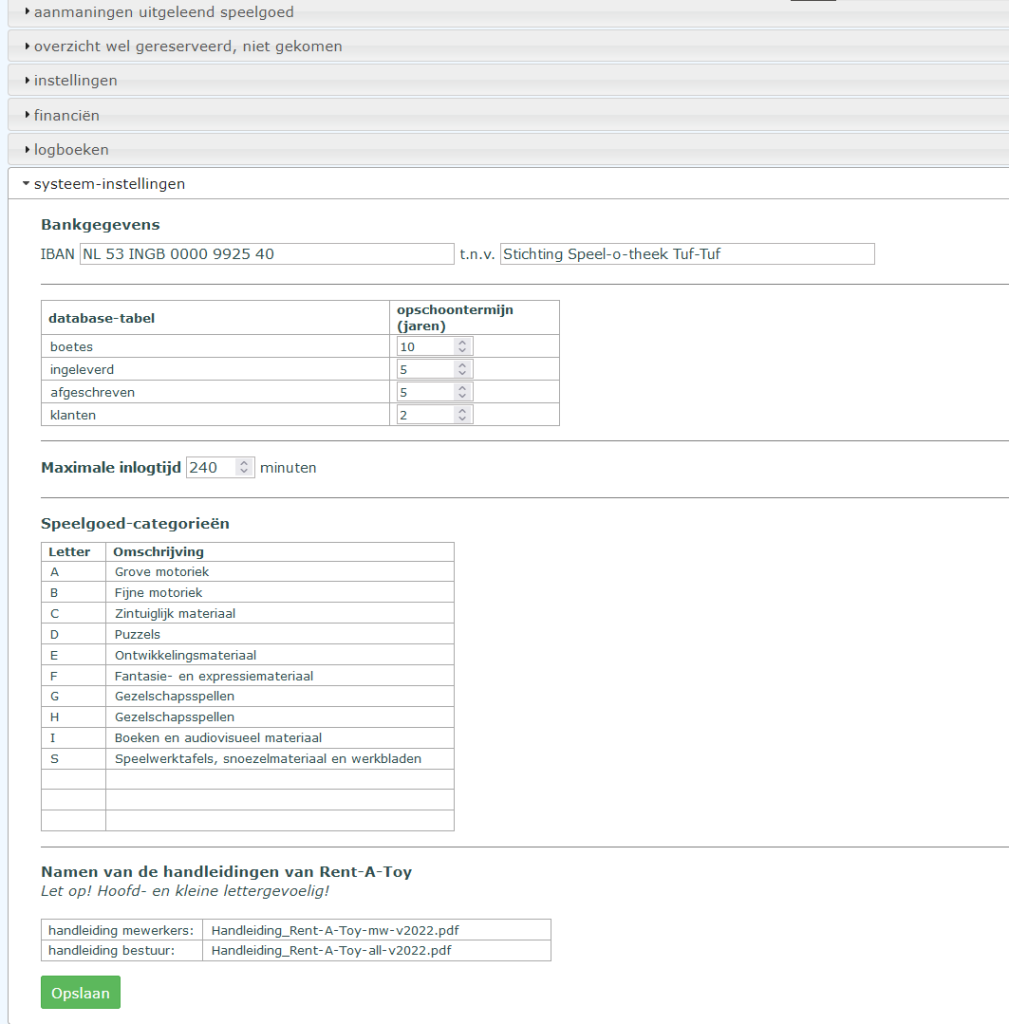This screenshot has width=1009, height=1024.
Task: Save settings with the Opslaan button
Action: [x=80, y=993]
